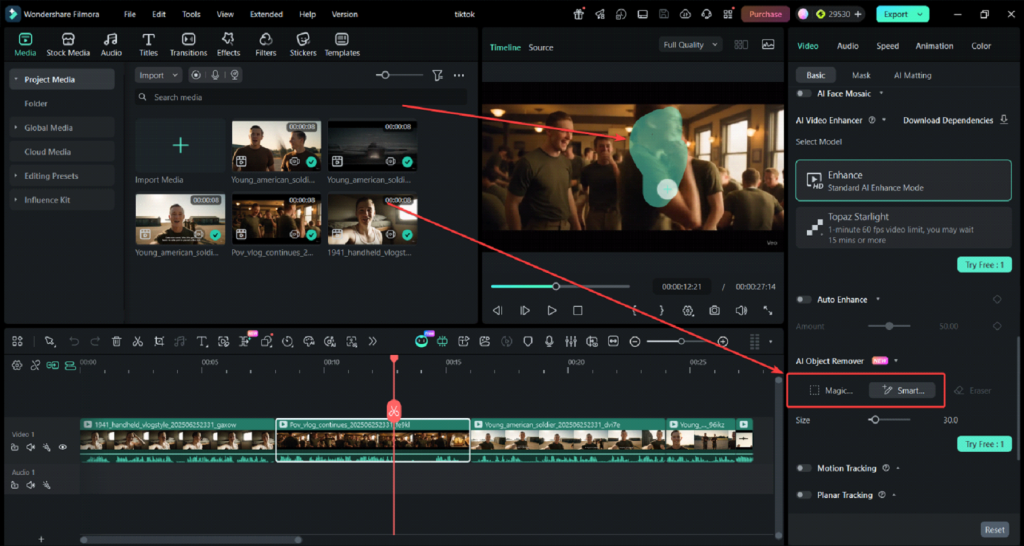The image size is (1024, 546).
Task: Open the Effects panel
Action: (x=228, y=45)
